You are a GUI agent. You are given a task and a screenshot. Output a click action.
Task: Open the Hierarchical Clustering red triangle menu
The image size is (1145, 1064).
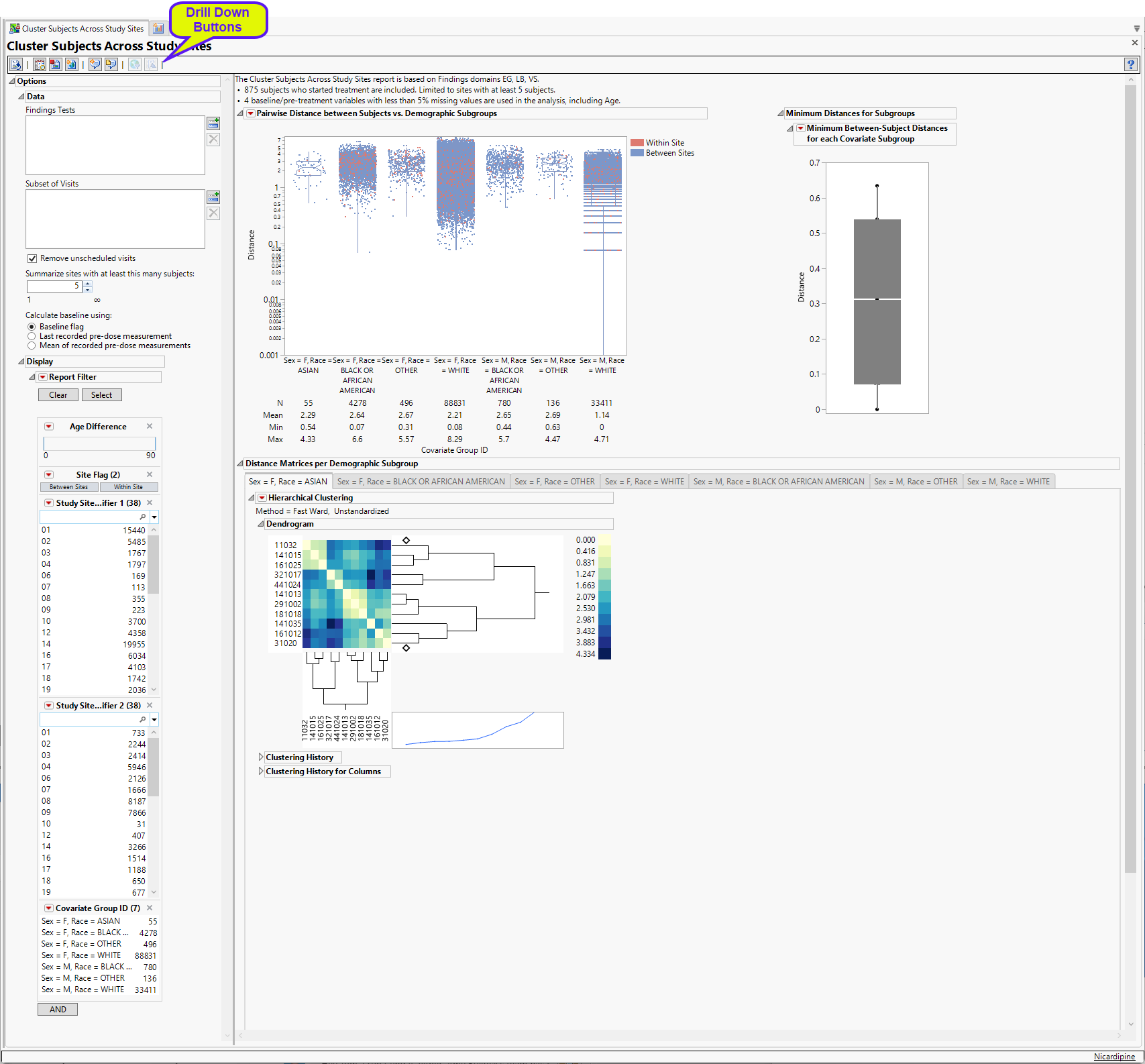[262, 498]
